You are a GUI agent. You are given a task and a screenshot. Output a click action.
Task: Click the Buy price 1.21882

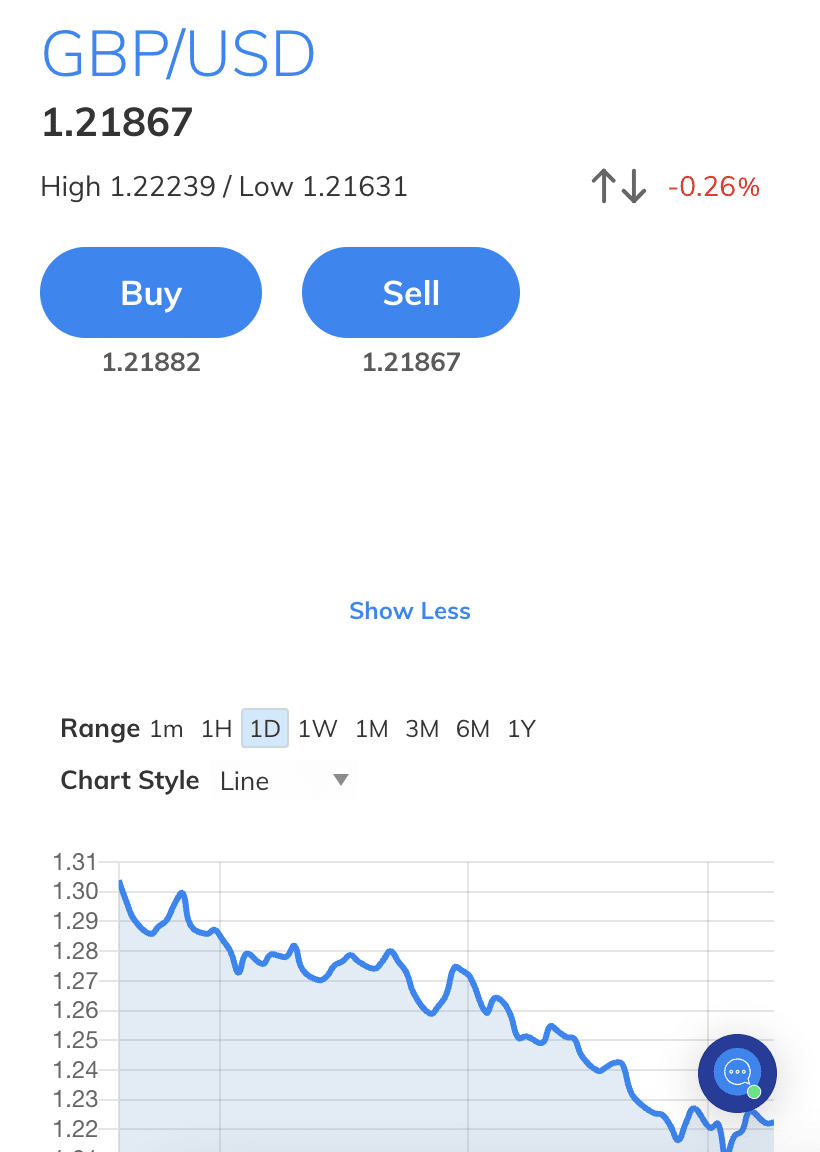pyautogui.click(x=151, y=362)
